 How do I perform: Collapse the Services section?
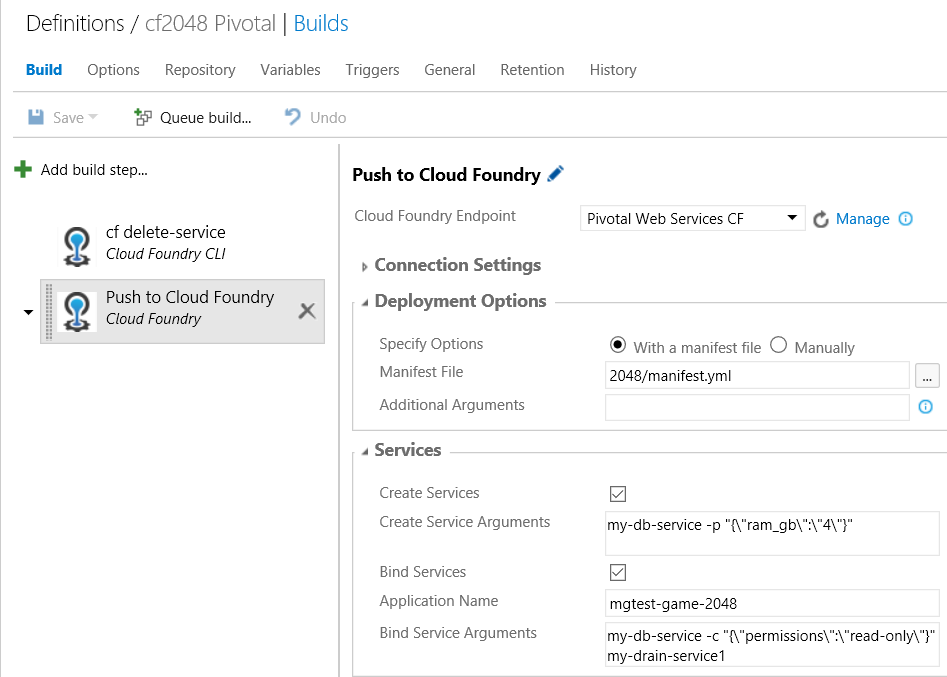click(365, 452)
